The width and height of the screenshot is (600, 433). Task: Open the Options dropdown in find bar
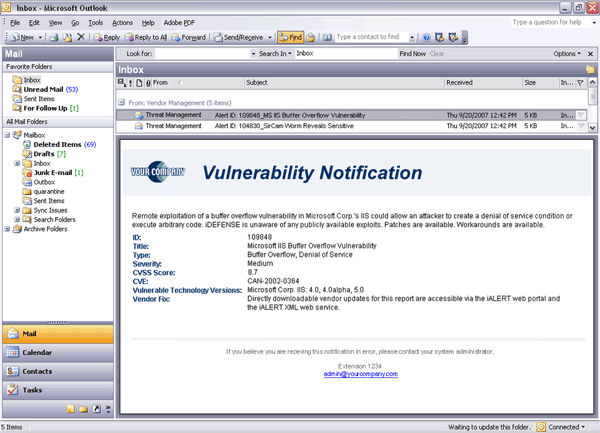point(567,54)
